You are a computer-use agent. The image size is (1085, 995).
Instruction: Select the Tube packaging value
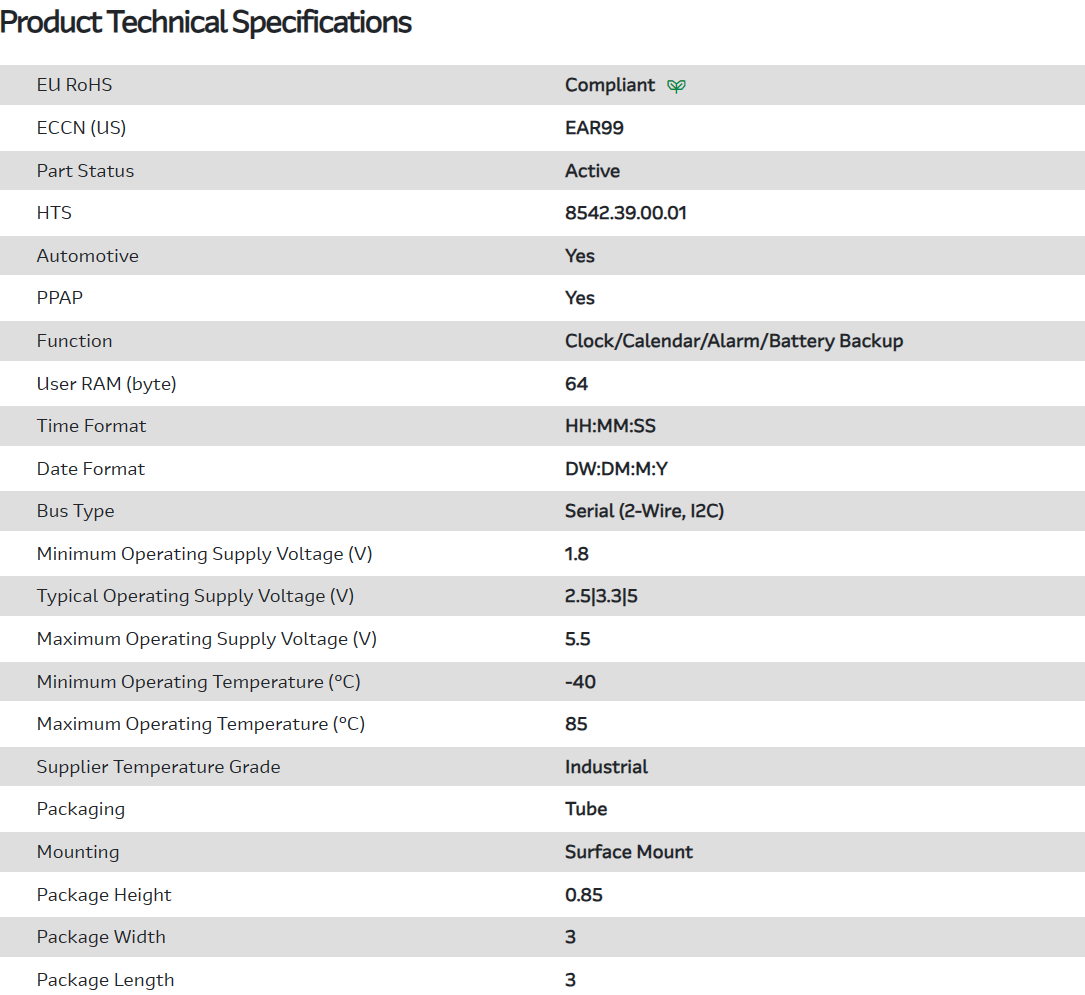pos(586,809)
